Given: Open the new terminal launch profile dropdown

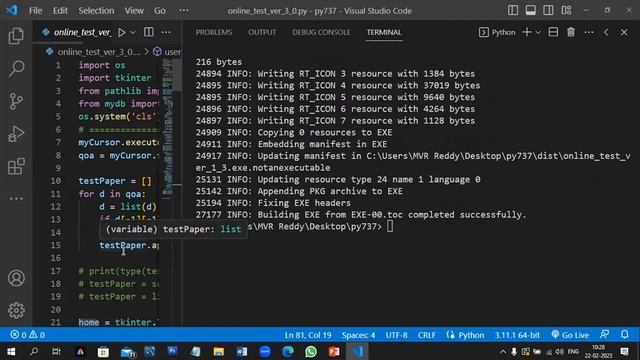Looking at the screenshot, I should point(538,32).
